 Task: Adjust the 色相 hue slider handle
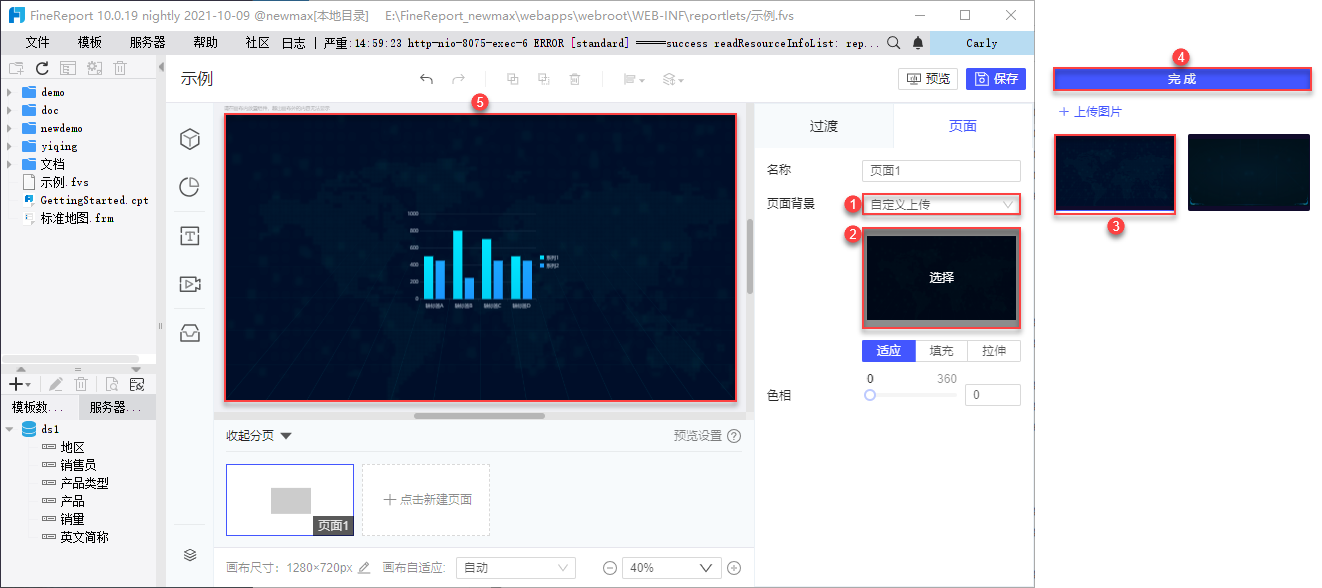click(x=870, y=396)
